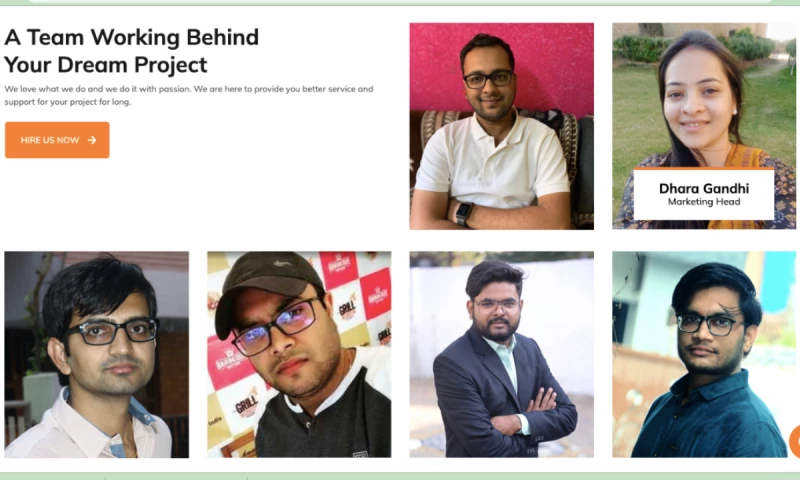The width and height of the screenshot is (800, 480).
Task: Open the orange chat bubble widget
Action: point(795,441)
